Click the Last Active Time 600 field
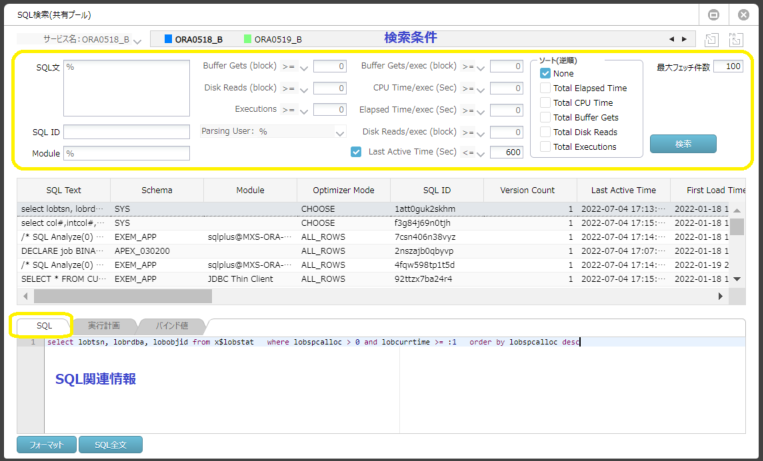This screenshot has height=461, width=763. tap(507, 152)
